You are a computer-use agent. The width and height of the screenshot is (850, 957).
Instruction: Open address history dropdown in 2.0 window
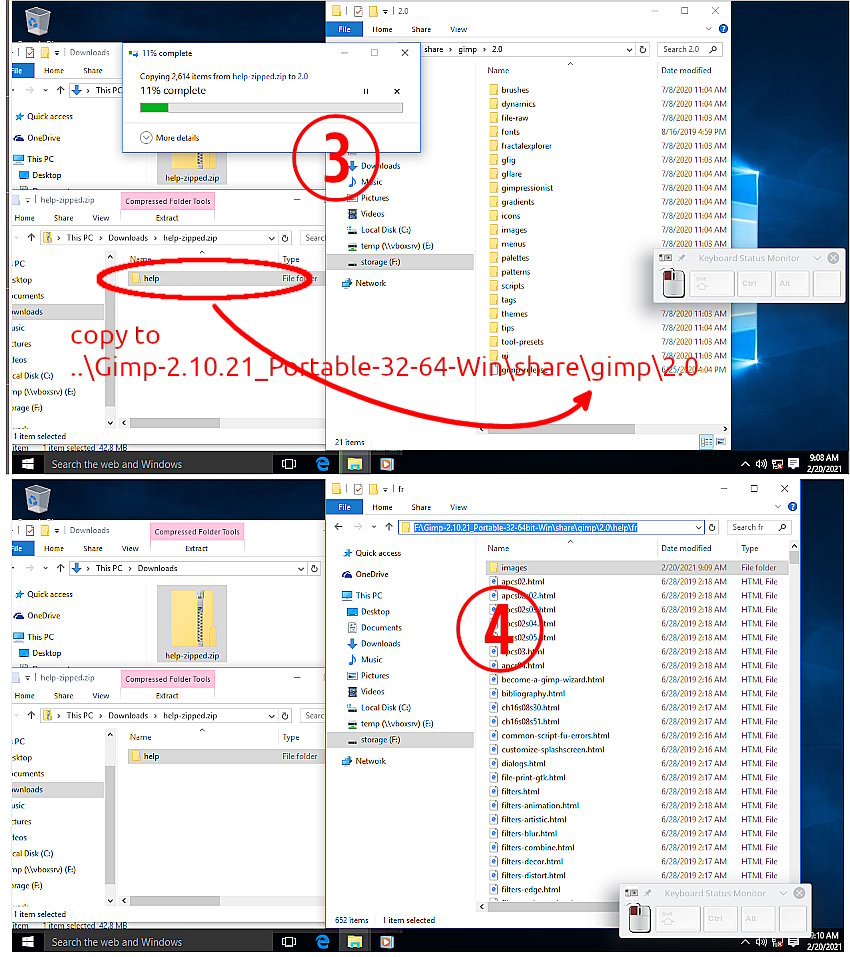(x=629, y=50)
